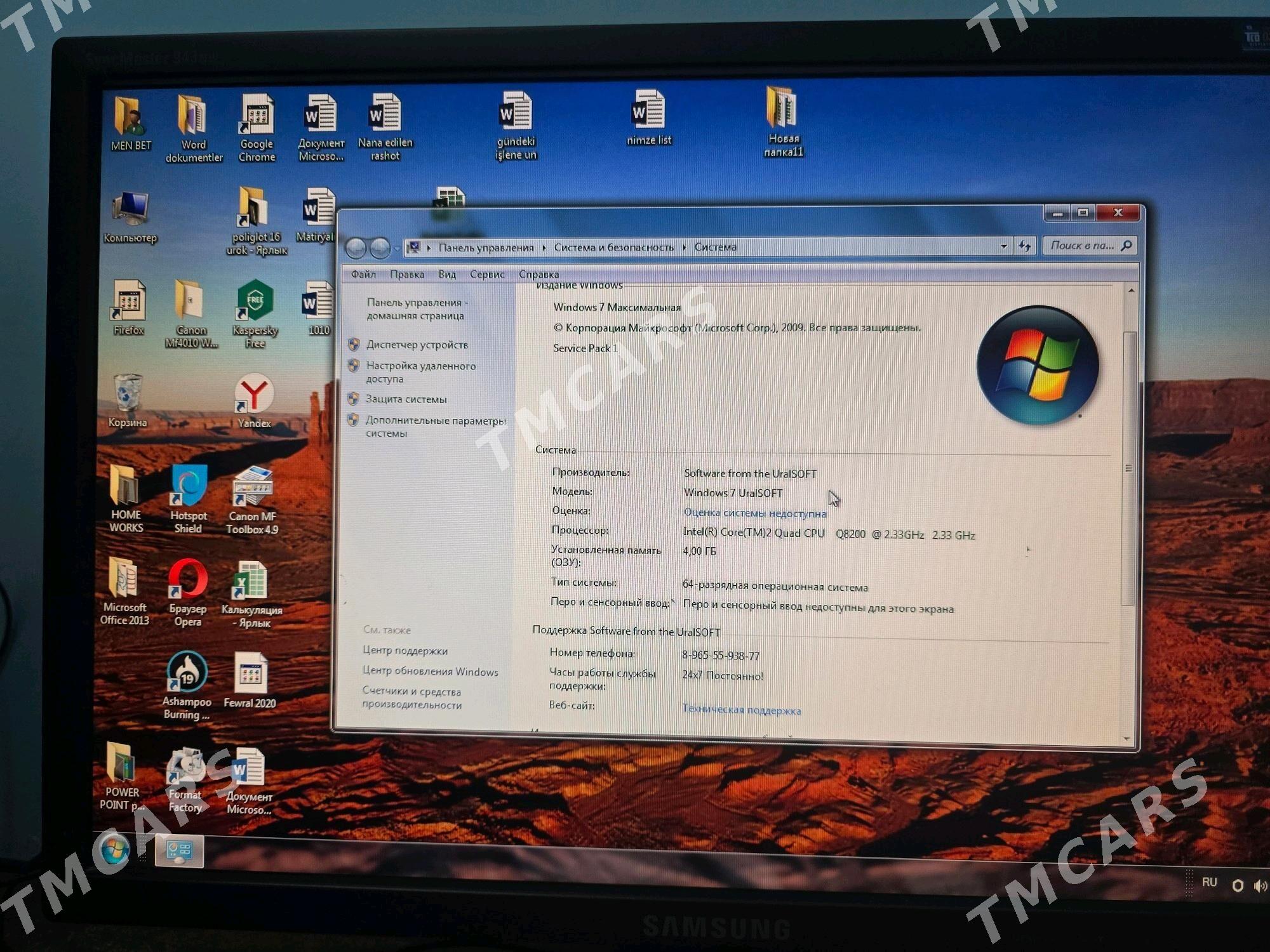
Task: Open the Файл menu
Action: [363, 274]
